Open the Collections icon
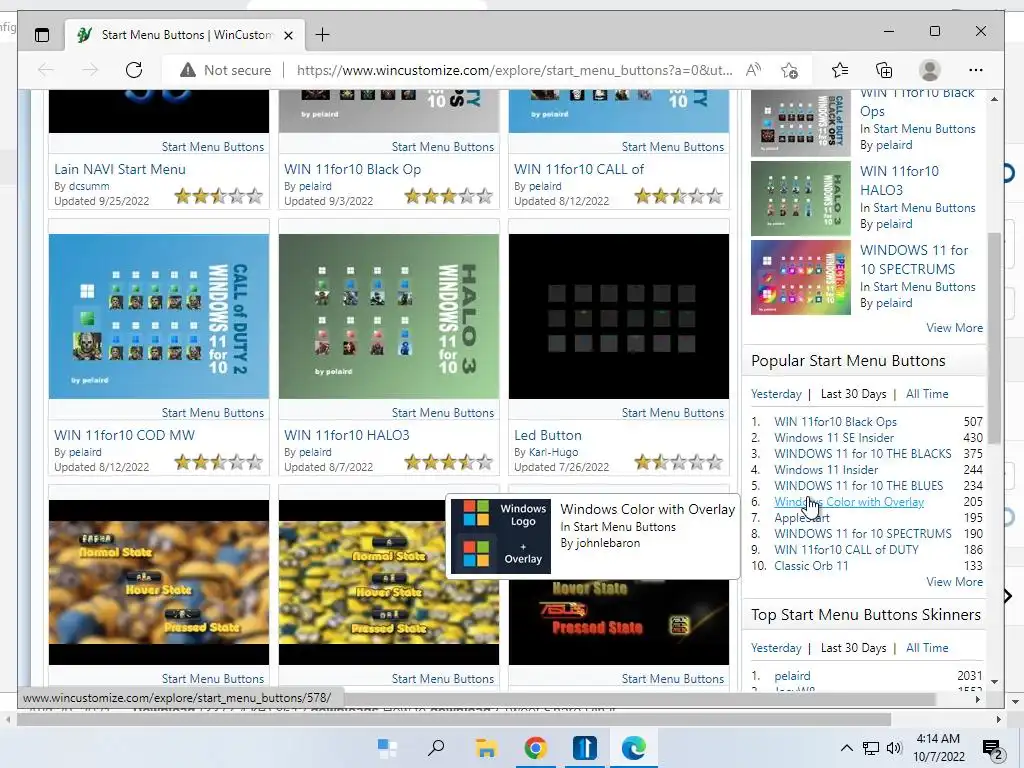Image resolution: width=1024 pixels, height=768 pixels. 884,70
